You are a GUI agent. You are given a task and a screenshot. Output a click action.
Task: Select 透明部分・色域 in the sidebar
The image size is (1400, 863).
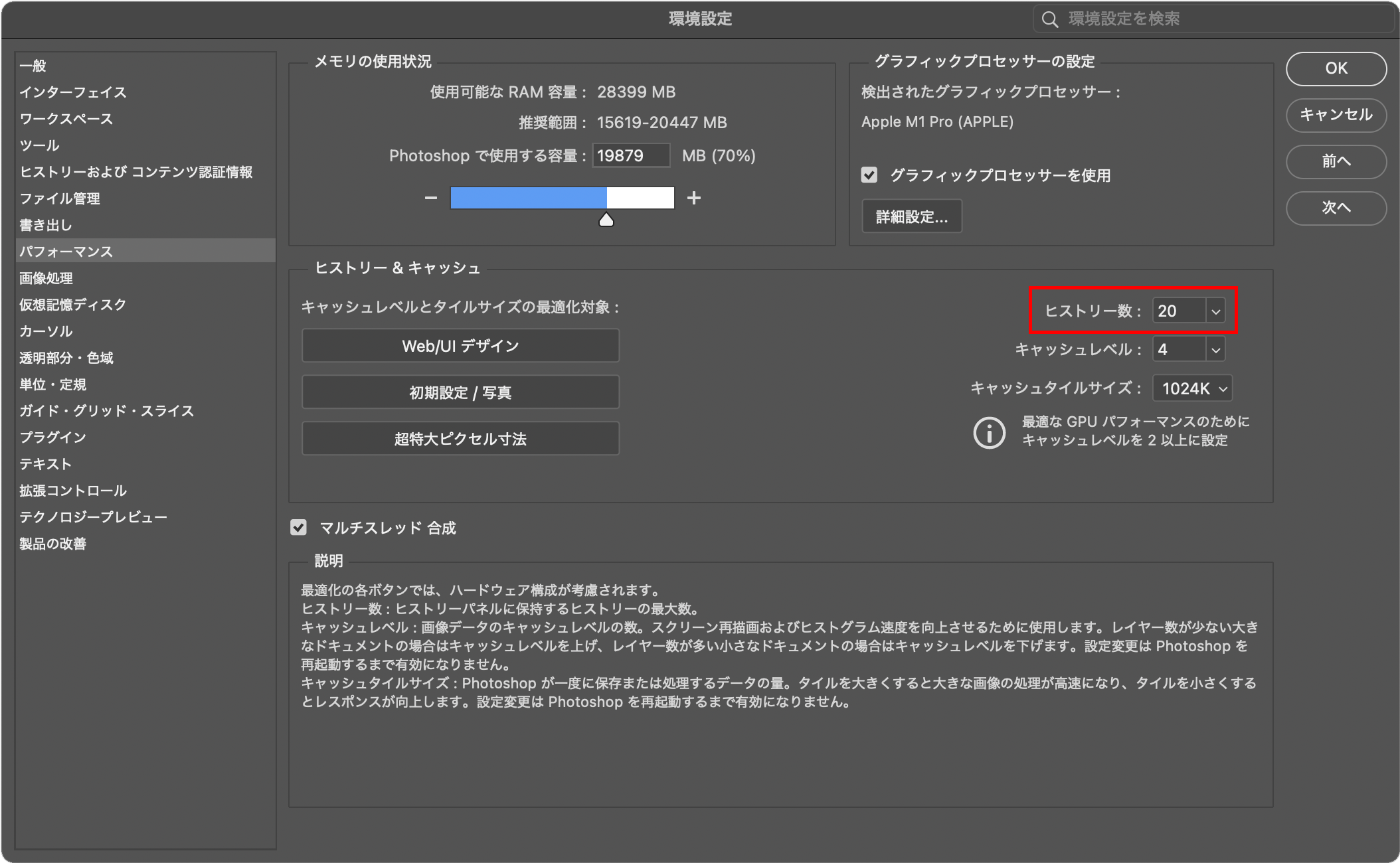[x=145, y=358]
